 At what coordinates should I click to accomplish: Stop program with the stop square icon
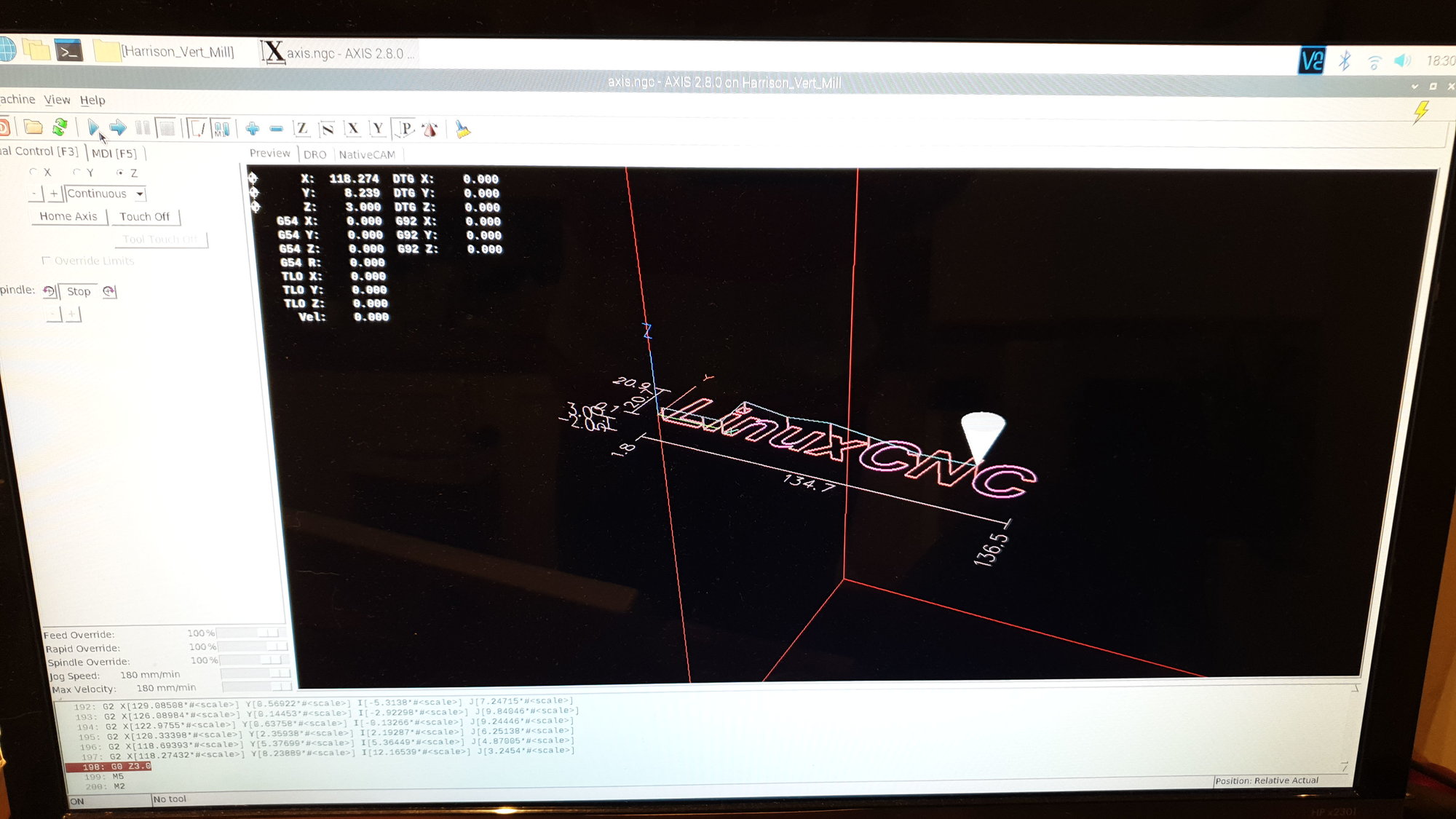click(x=167, y=129)
